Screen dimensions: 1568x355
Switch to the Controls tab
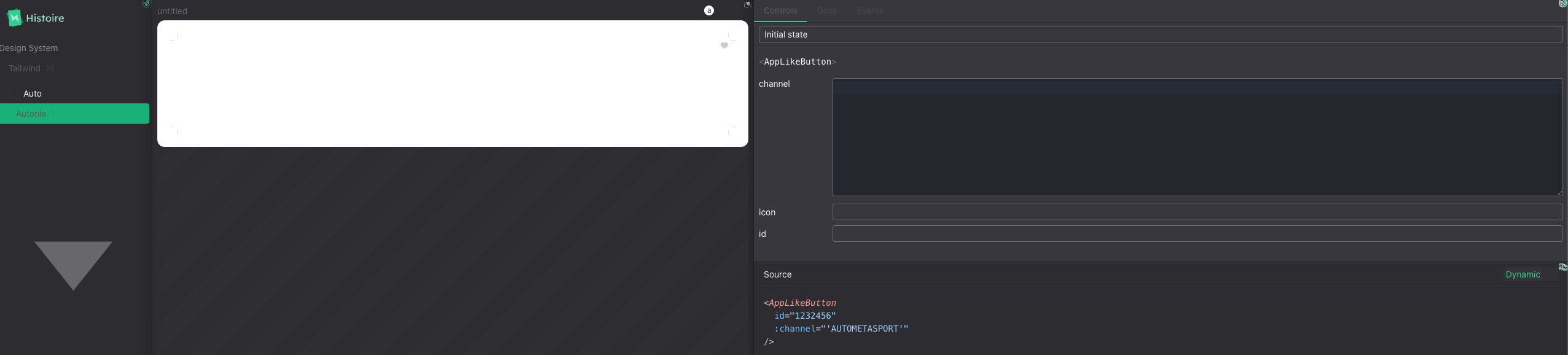click(x=780, y=10)
